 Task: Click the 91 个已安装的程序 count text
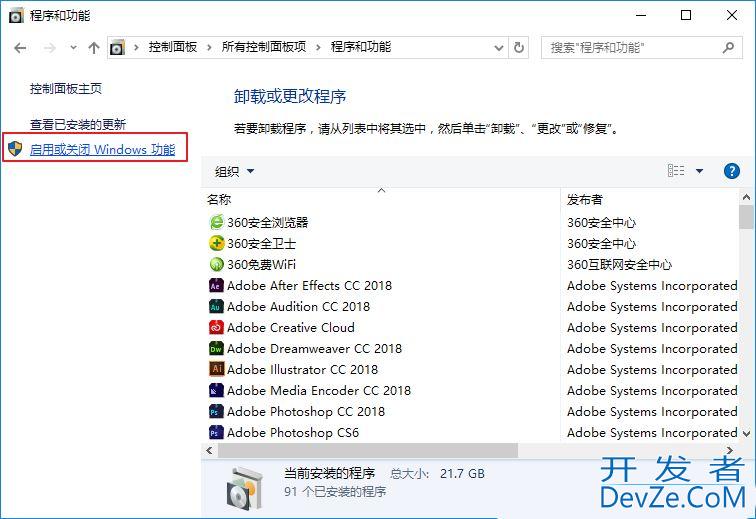[x=335, y=492]
